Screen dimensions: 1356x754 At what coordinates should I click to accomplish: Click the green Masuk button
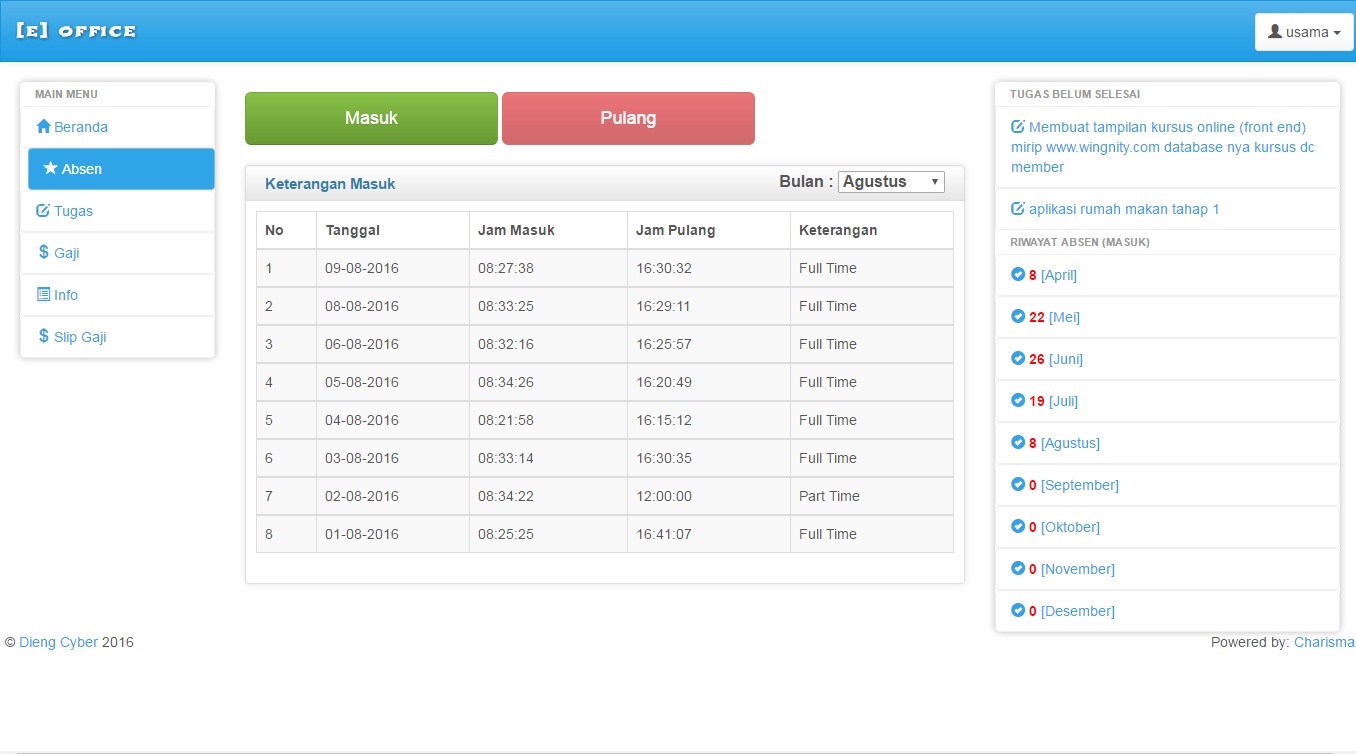point(371,118)
